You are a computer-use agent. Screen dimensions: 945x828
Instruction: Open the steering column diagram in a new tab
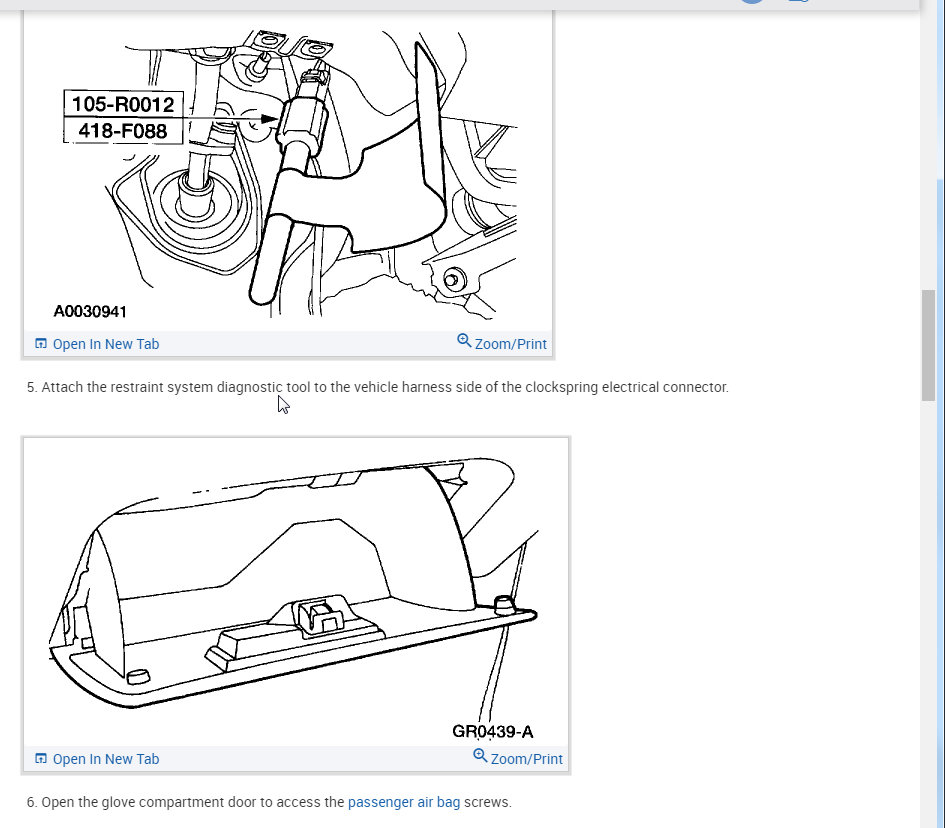pyautogui.click(x=106, y=344)
